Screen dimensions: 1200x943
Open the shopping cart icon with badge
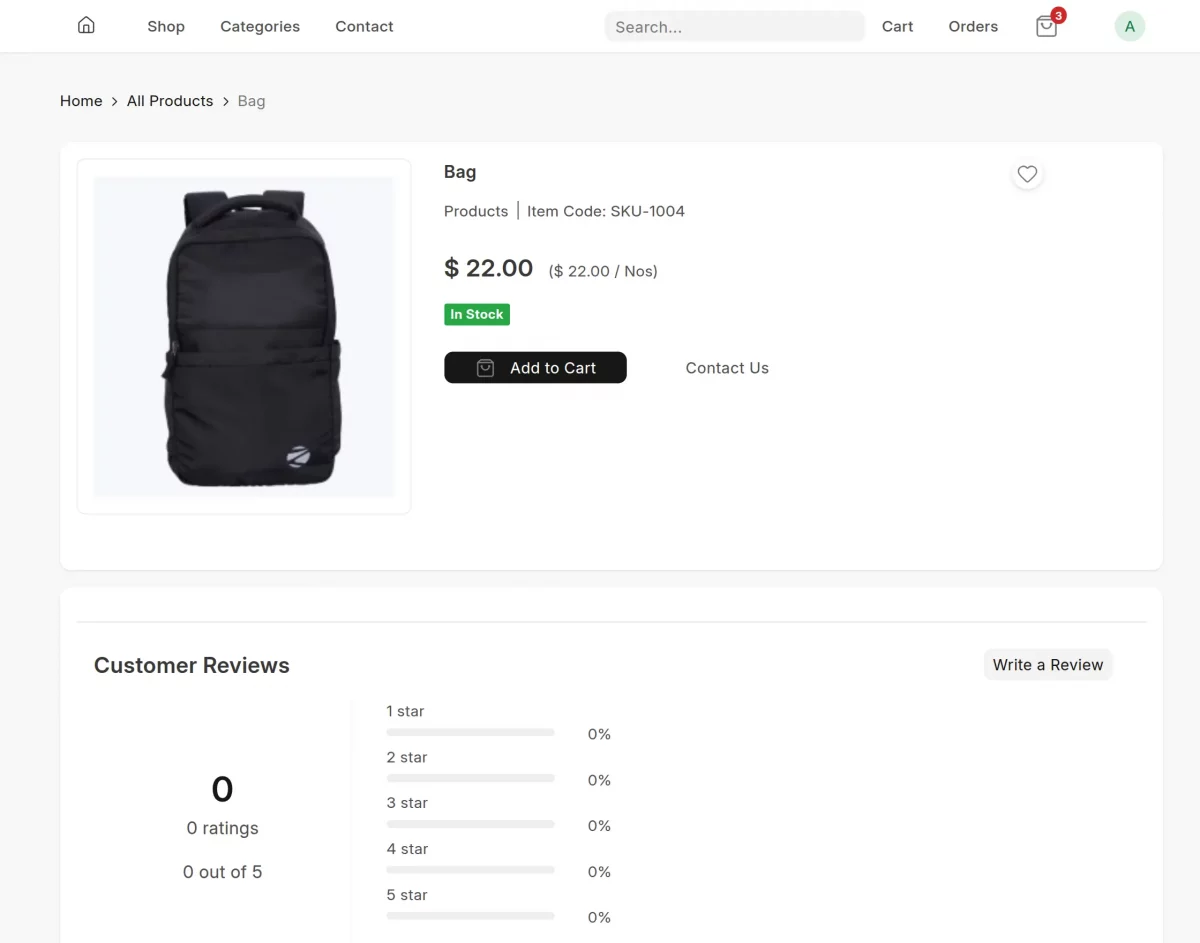[1047, 26]
